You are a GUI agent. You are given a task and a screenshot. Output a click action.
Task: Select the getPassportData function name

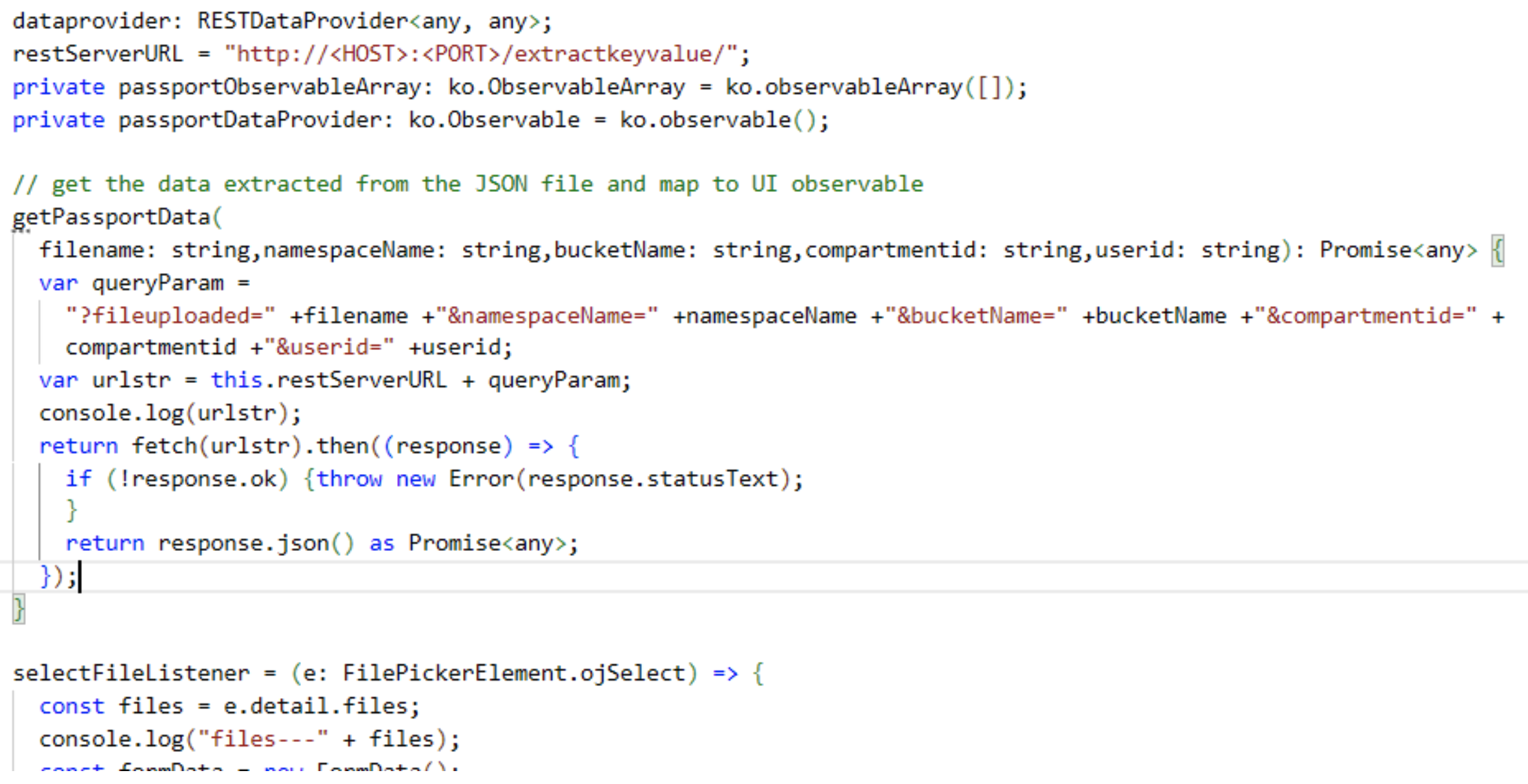point(110,218)
